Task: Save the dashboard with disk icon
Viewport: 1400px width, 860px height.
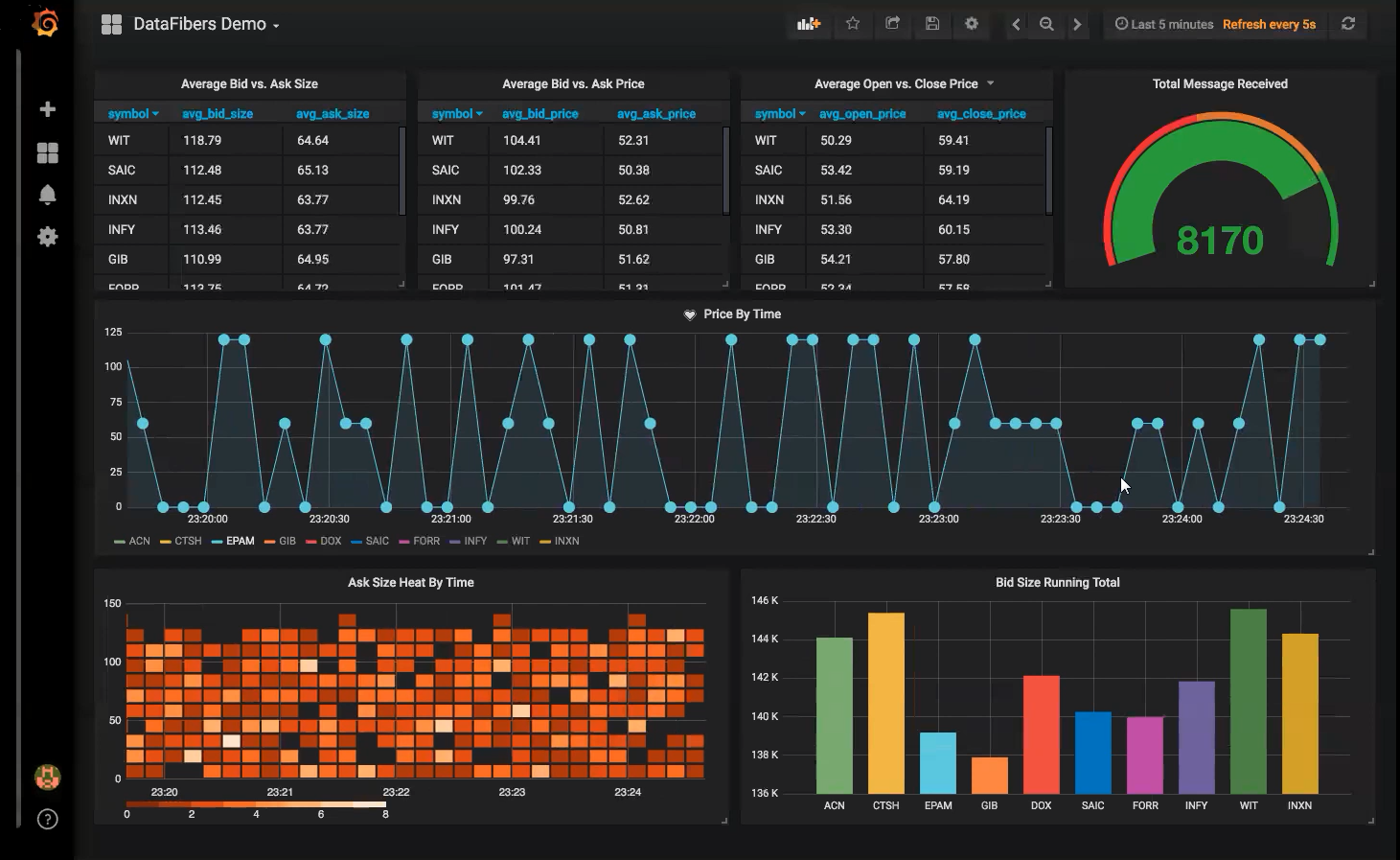Action: [931, 24]
